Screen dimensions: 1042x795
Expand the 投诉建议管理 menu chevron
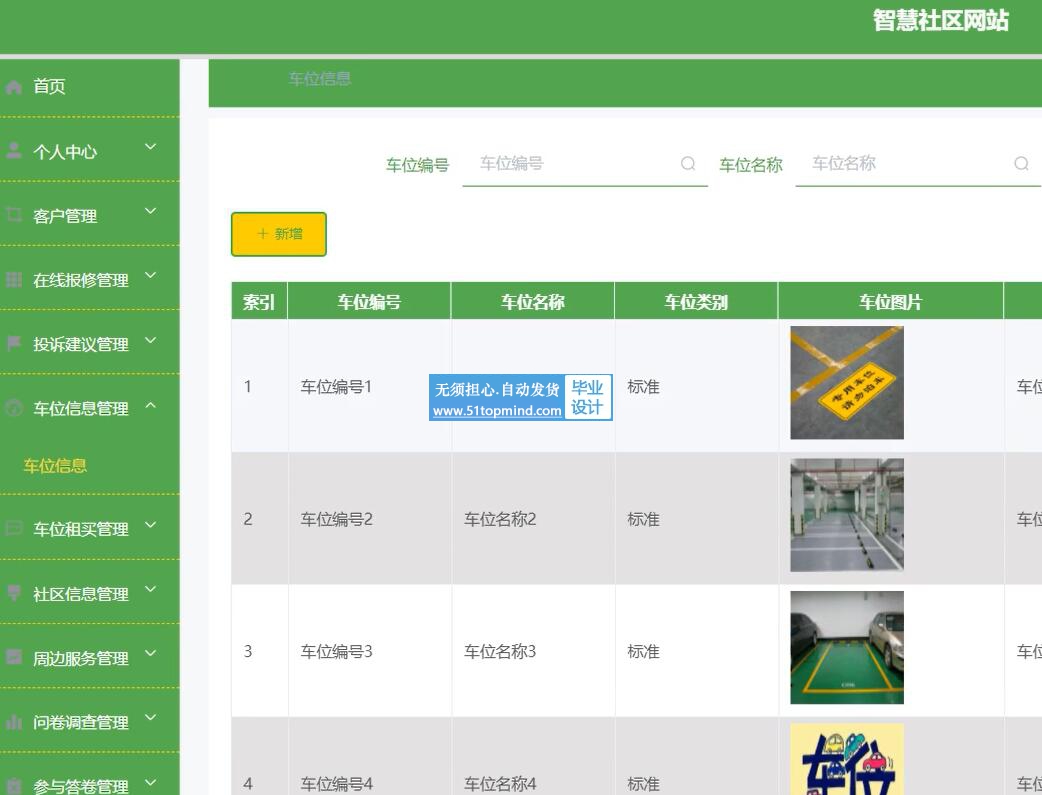[151, 340]
